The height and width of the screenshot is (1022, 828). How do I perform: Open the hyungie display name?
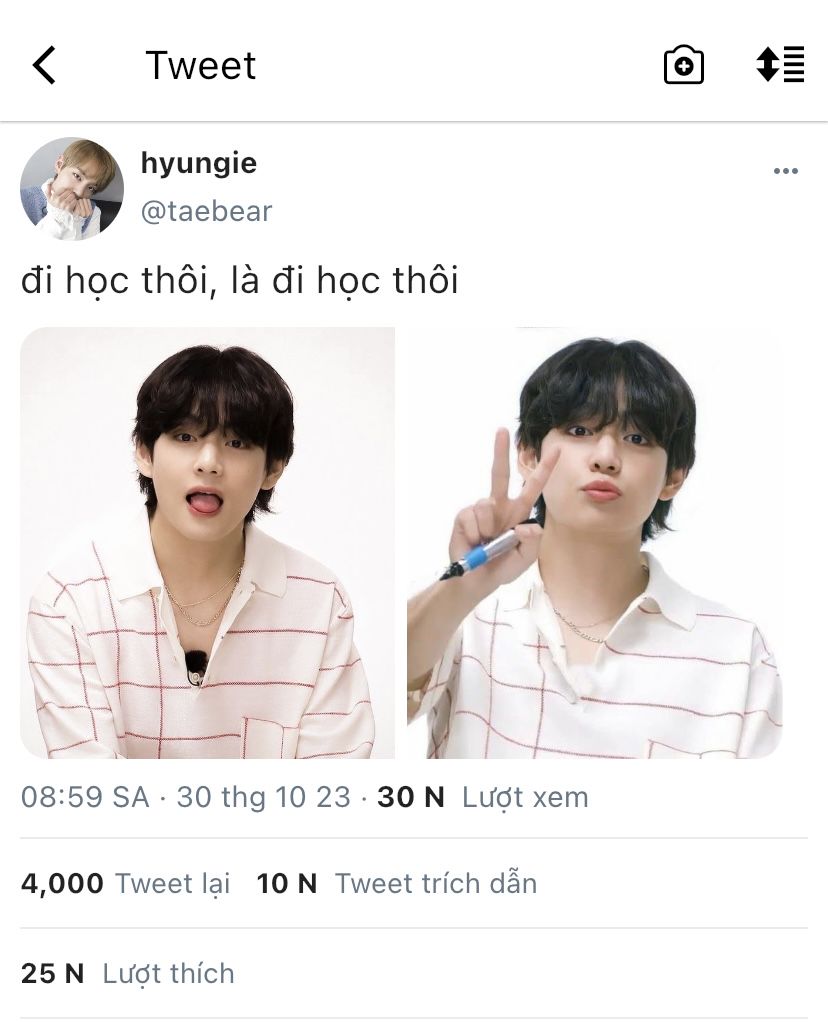(x=199, y=163)
